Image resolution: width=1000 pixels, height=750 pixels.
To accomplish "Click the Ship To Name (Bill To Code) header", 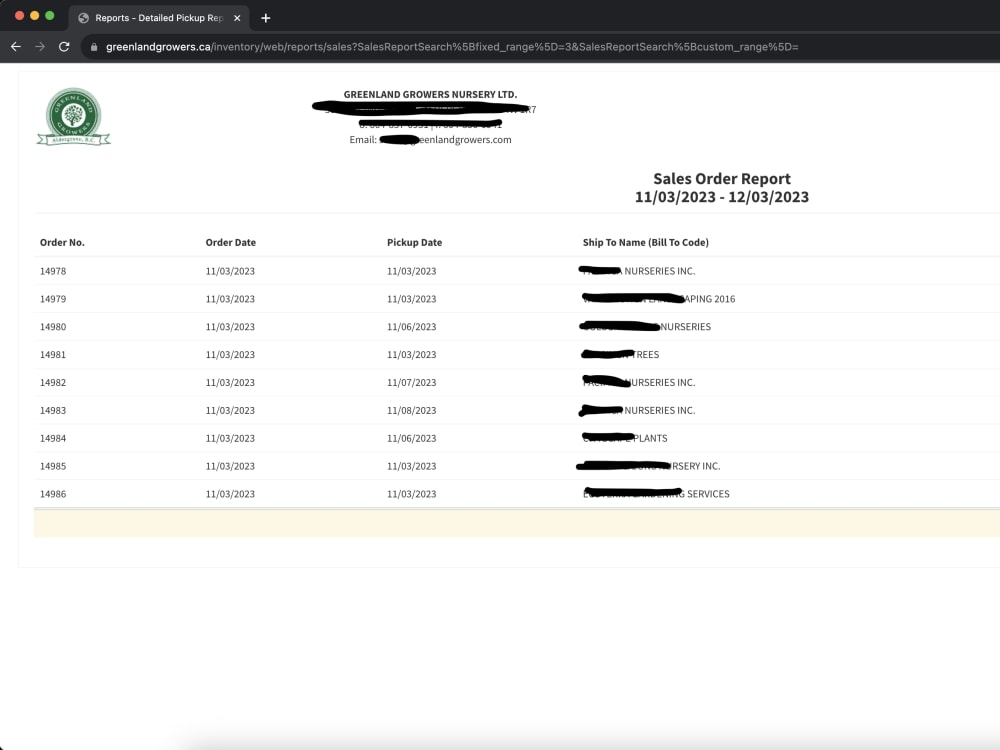I will (x=645, y=242).
